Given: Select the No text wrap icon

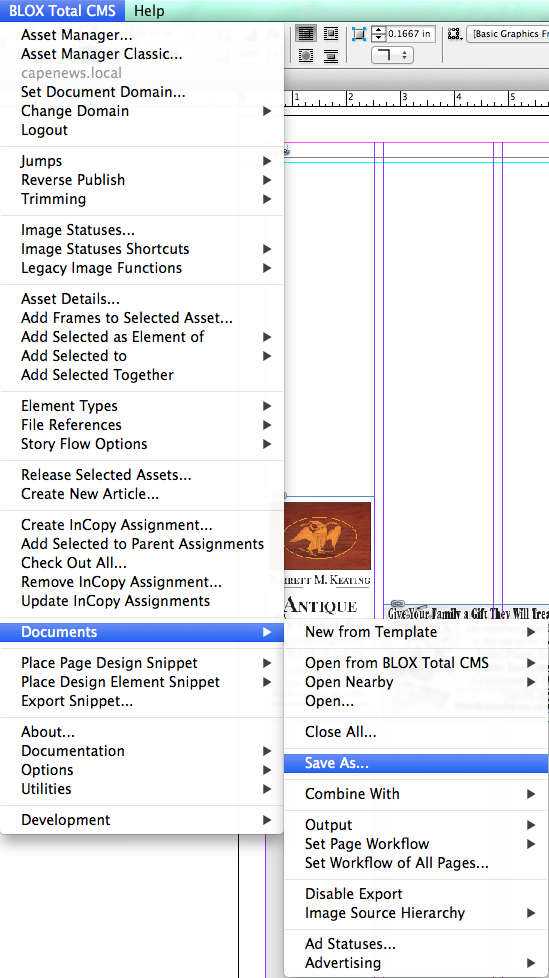Looking at the screenshot, I should [306, 34].
